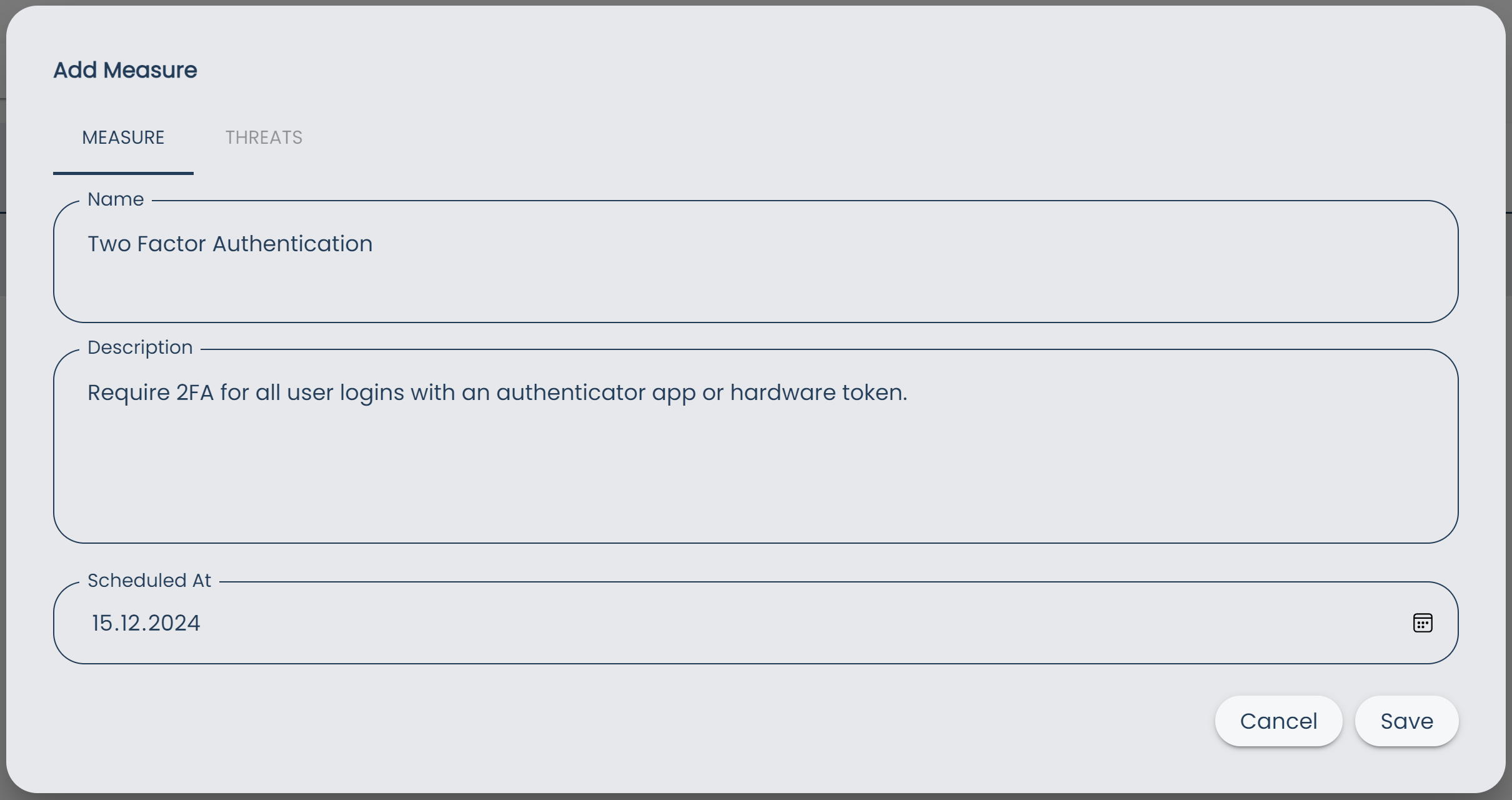This screenshot has height=800, width=1512.
Task: Discard changes by clicking Cancel
Action: tap(1278, 721)
